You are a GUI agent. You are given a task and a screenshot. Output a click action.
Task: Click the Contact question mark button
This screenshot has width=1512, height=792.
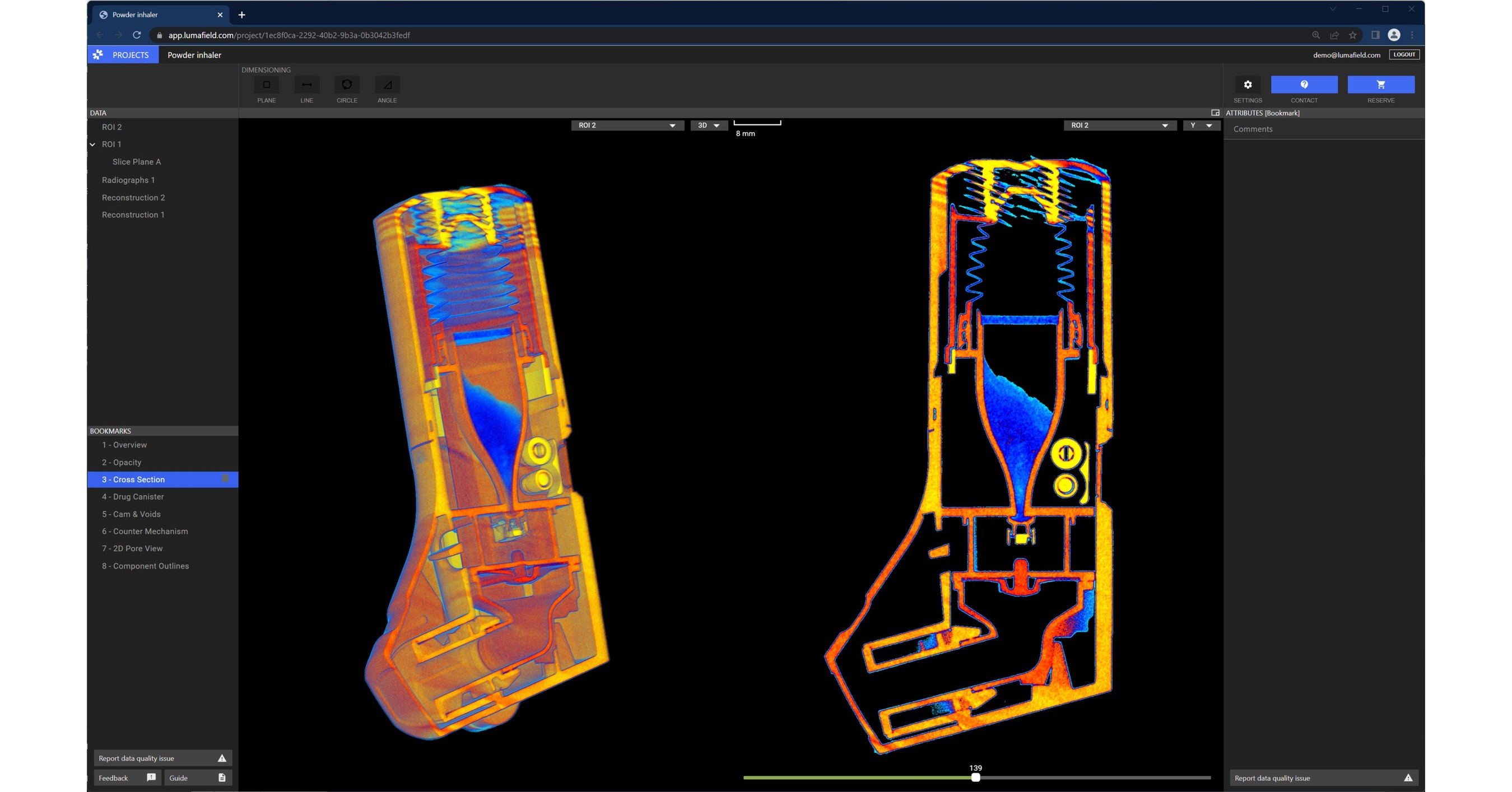(x=1304, y=85)
